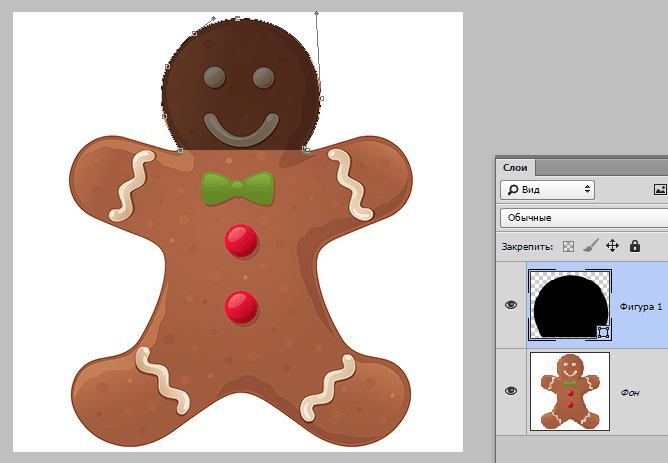This screenshot has width=668, height=463.
Task: Click the green bow tie on canvas
Action: coord(238,188)
